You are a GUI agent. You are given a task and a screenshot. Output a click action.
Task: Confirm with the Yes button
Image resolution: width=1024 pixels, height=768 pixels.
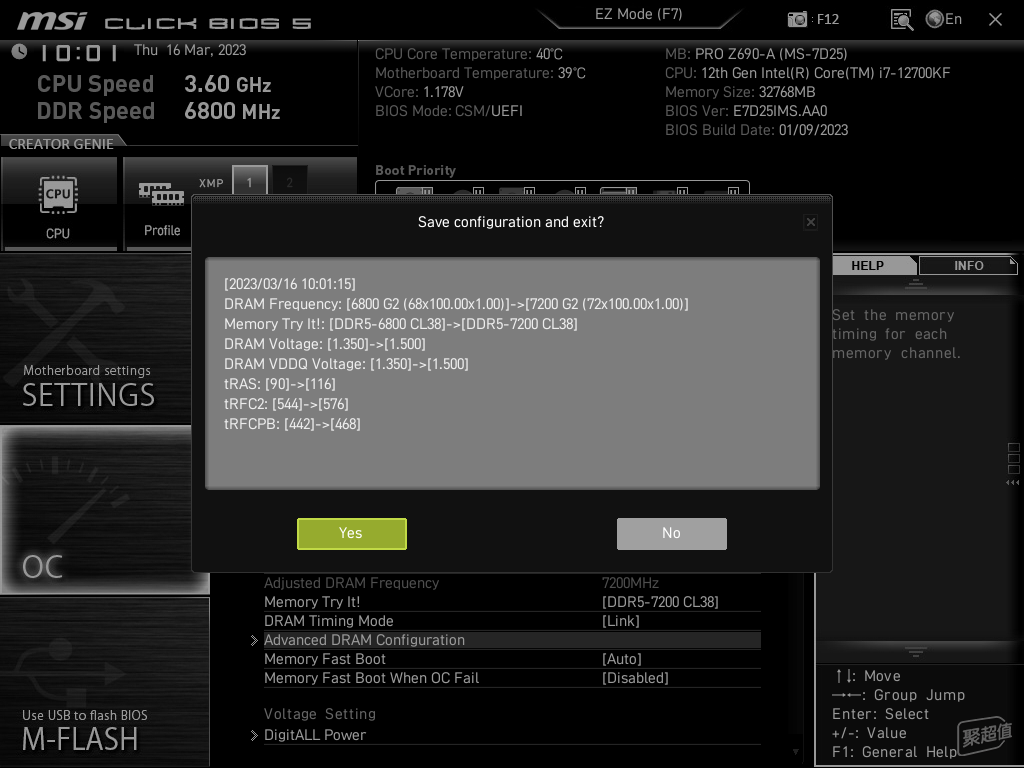(x=352, y=534)
